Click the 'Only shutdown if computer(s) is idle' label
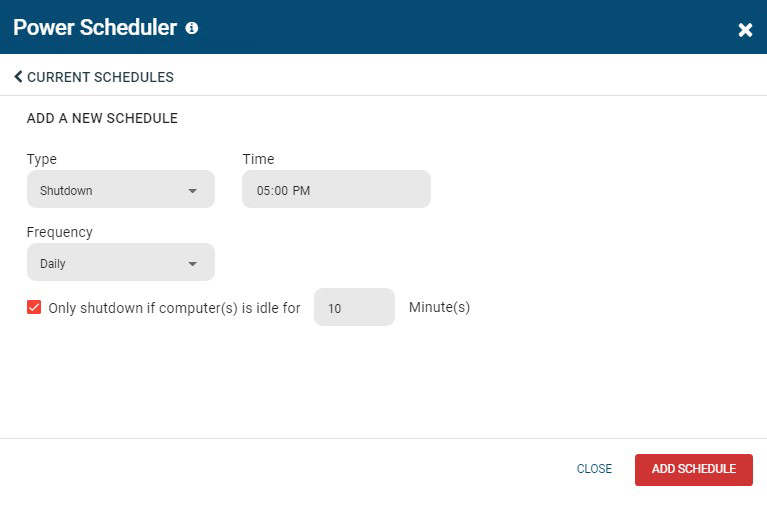767x510 pixels. tap(174, 308)
